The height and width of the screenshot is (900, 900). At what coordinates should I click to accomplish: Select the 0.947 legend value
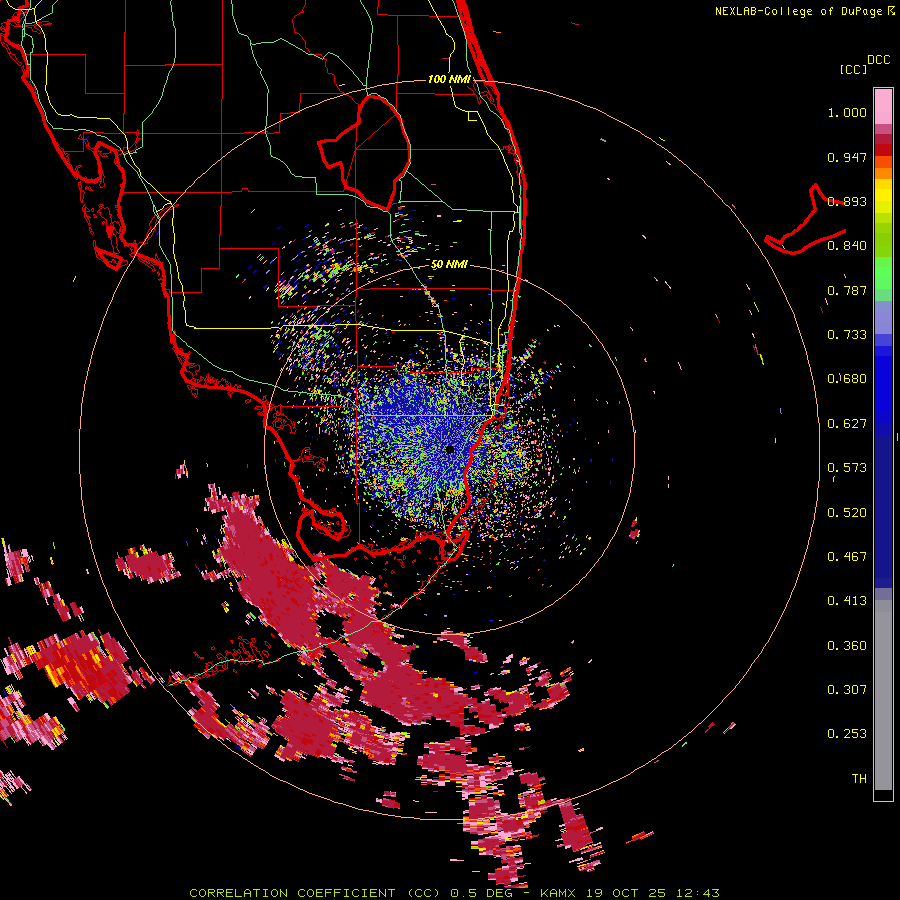pos(847,158)
